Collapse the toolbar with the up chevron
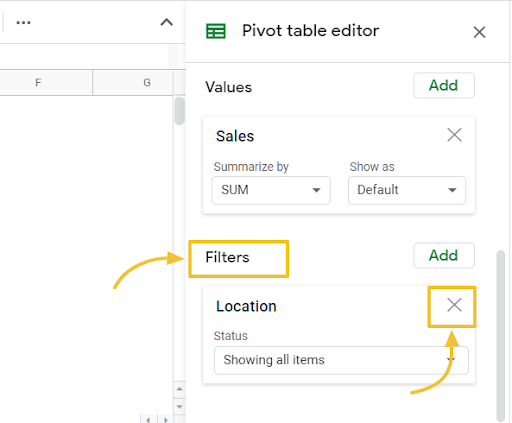 166,22
